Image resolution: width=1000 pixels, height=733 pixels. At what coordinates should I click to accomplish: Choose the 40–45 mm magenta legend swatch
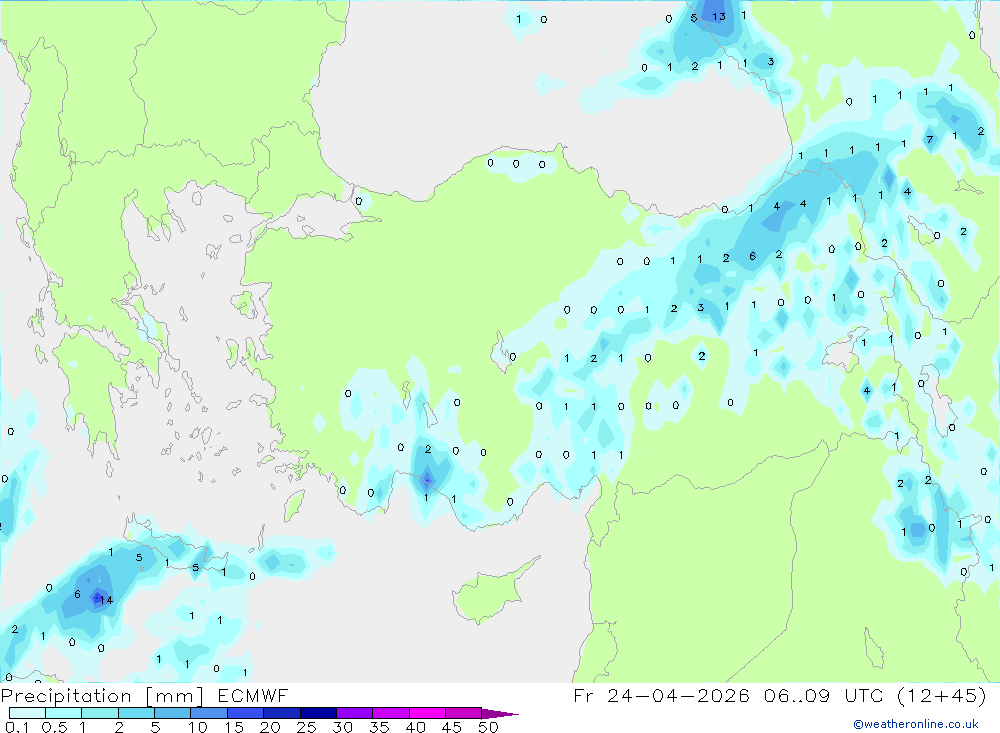click(x=427, y=713)
